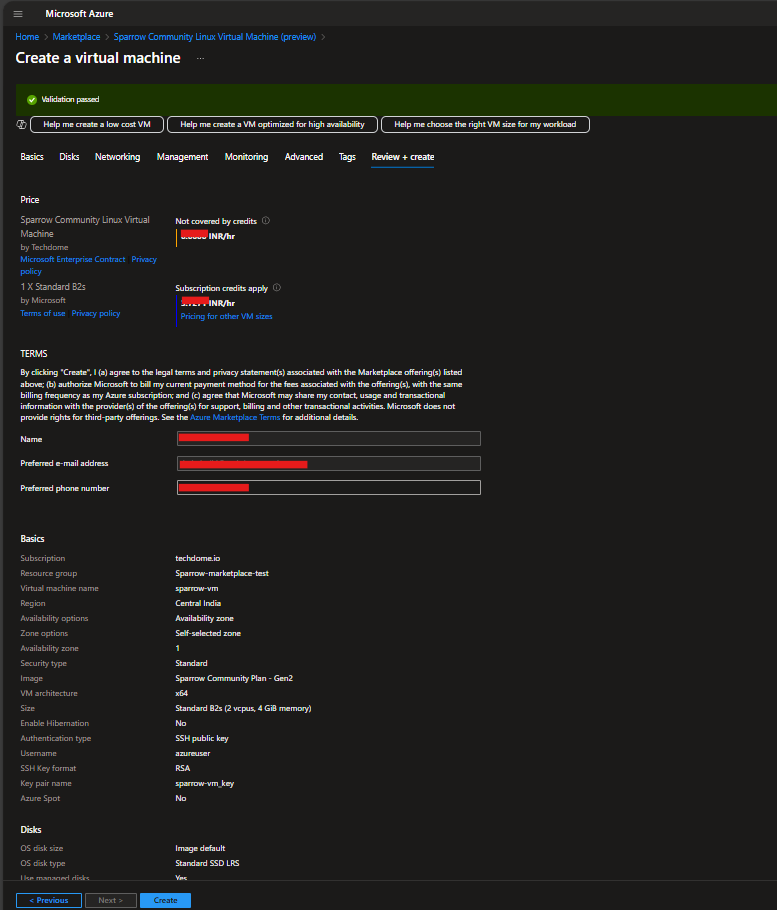Image resolution: width=777 pixels, height=910 pixels.
Task: Select the Management tab
Action: [182, 157]
